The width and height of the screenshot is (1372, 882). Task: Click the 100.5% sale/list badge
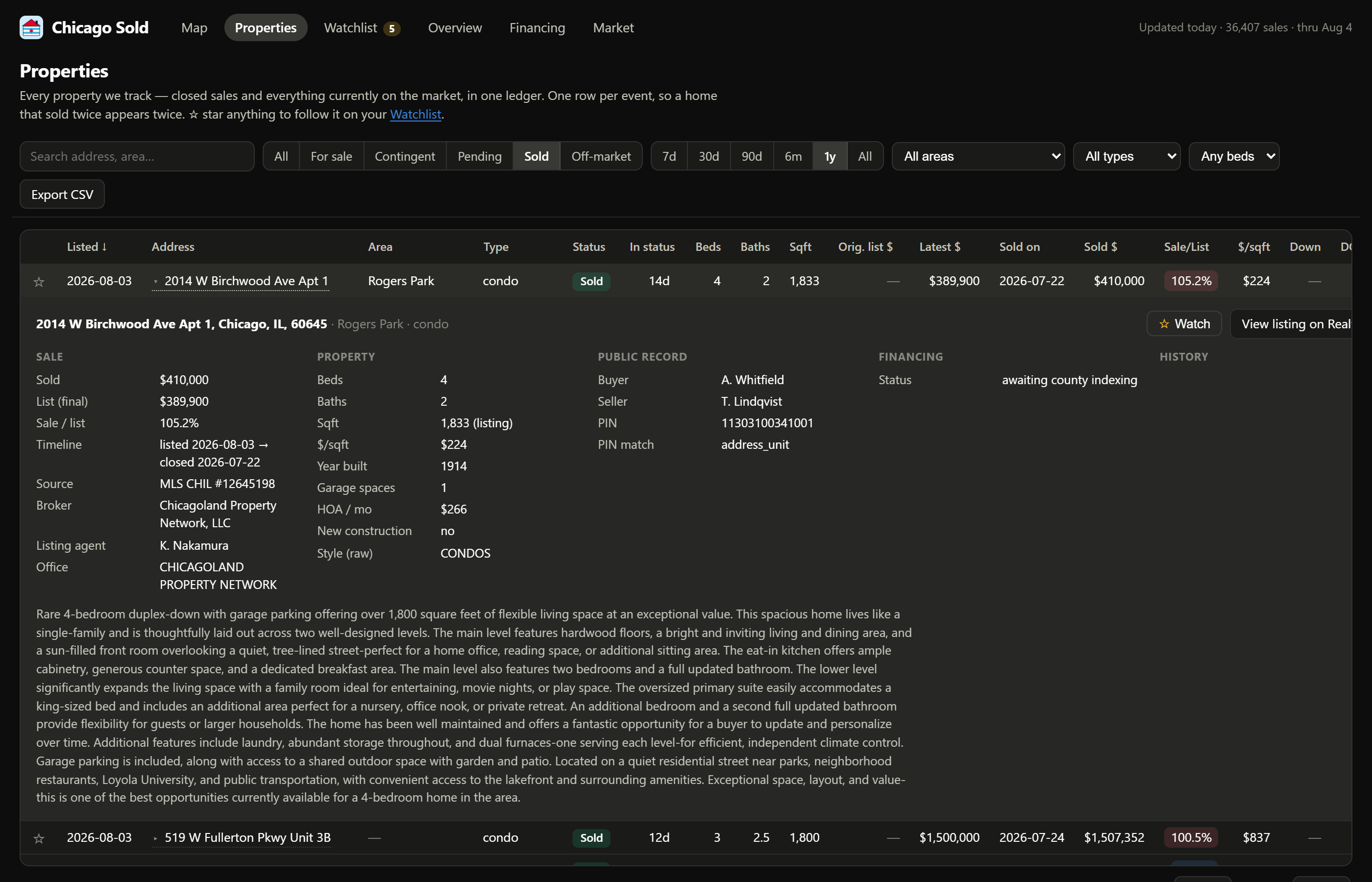click(1191, 838)
